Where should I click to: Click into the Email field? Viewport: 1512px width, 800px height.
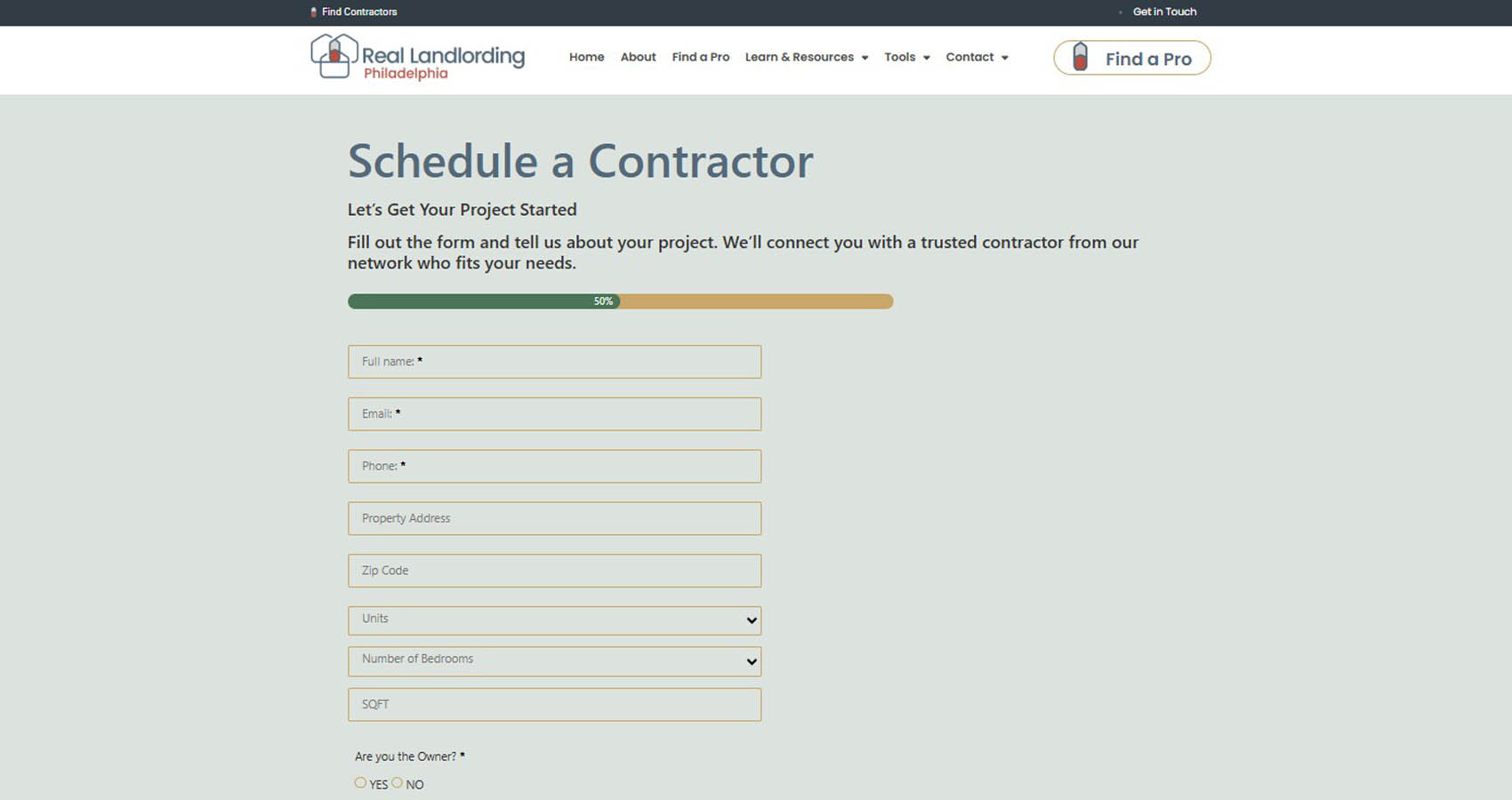pos(554,414)
